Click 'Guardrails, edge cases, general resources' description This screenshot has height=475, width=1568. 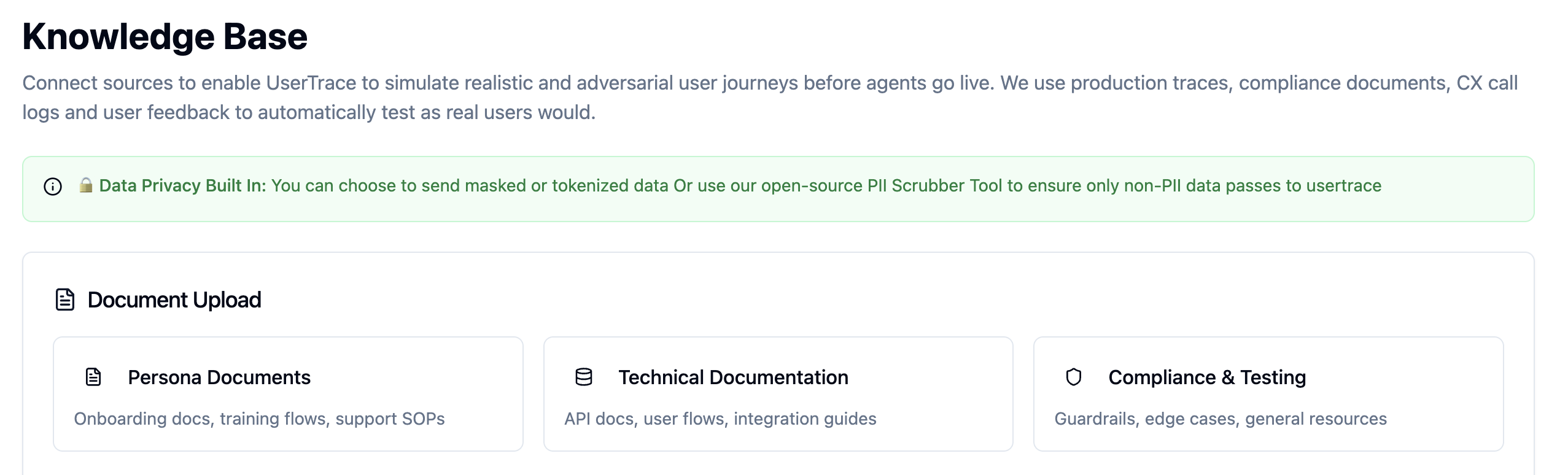(x=1220, y=419)
